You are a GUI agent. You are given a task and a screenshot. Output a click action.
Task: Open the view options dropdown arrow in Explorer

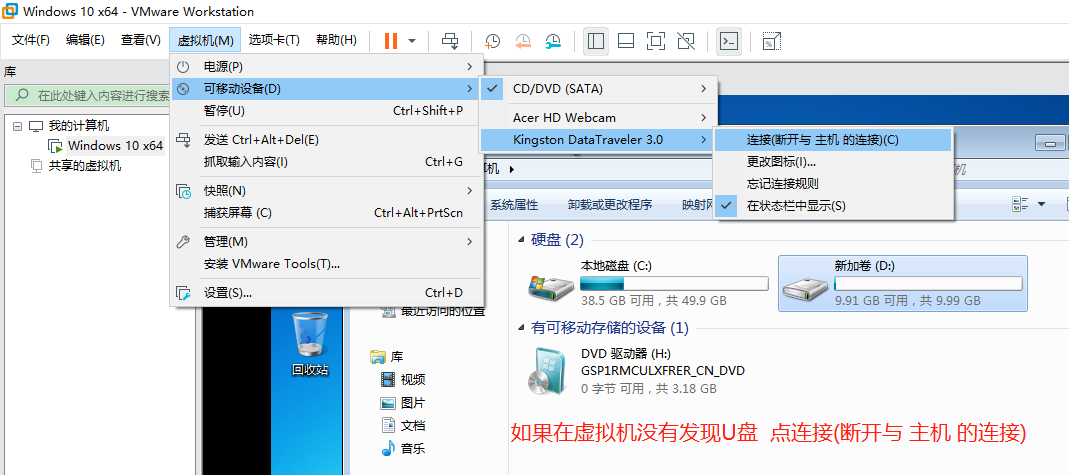[1041, 204]
